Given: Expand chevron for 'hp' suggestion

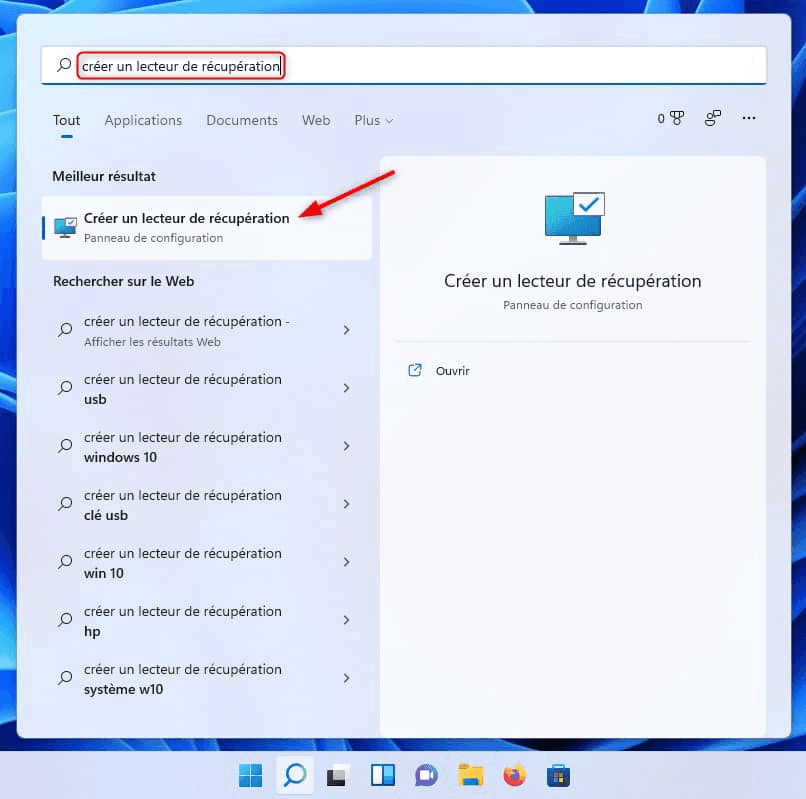Looking at the screenshot, I should (346, 620).
